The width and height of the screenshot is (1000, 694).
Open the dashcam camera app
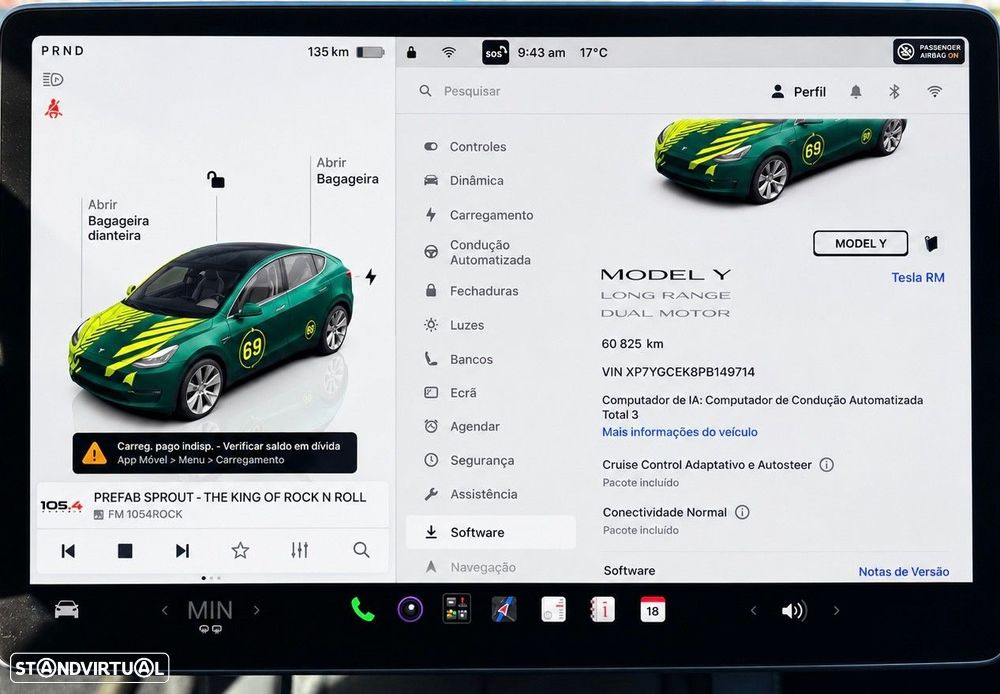click(x=410, y=610)
